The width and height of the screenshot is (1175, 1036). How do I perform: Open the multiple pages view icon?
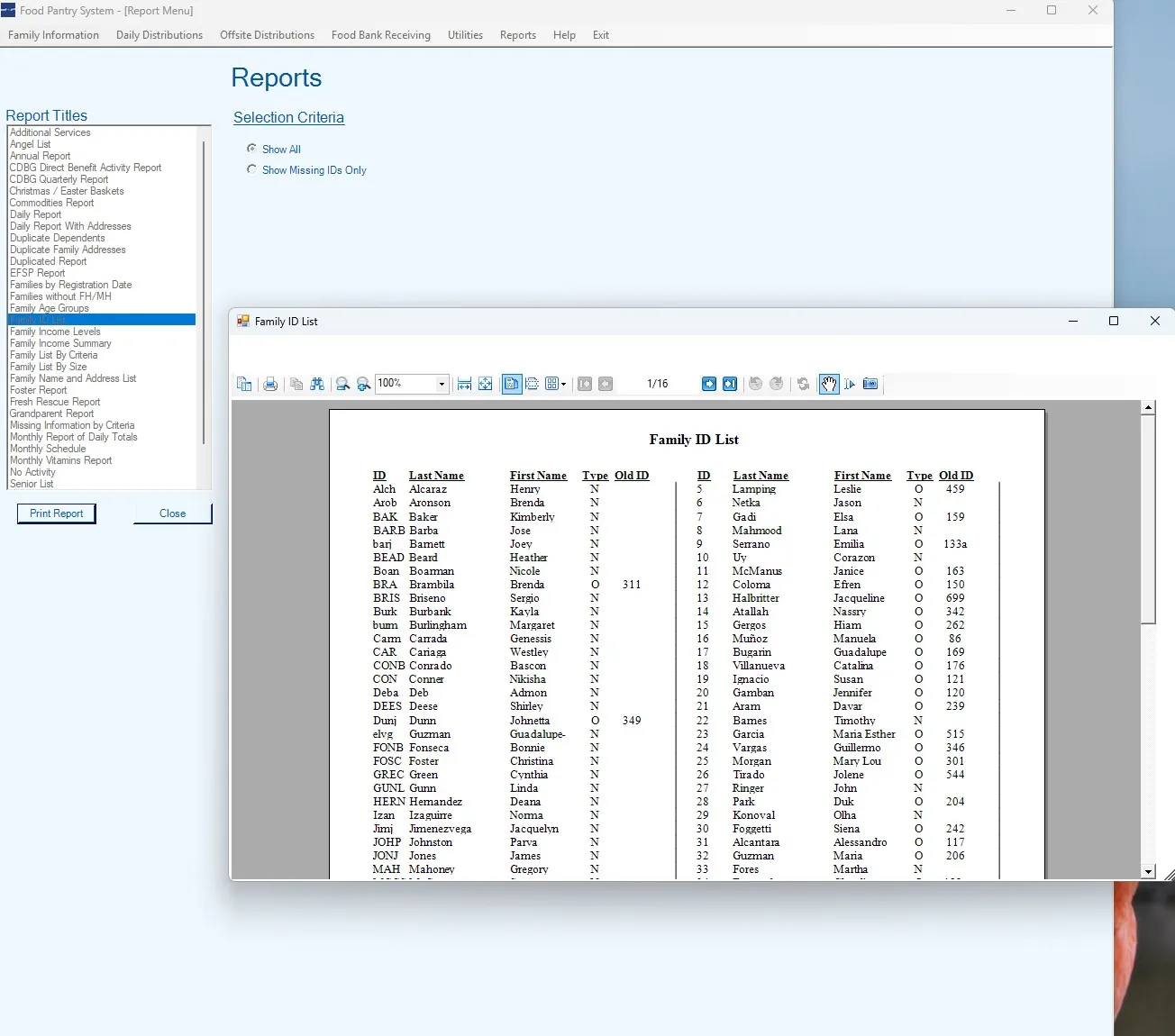(x=552, y=384)
